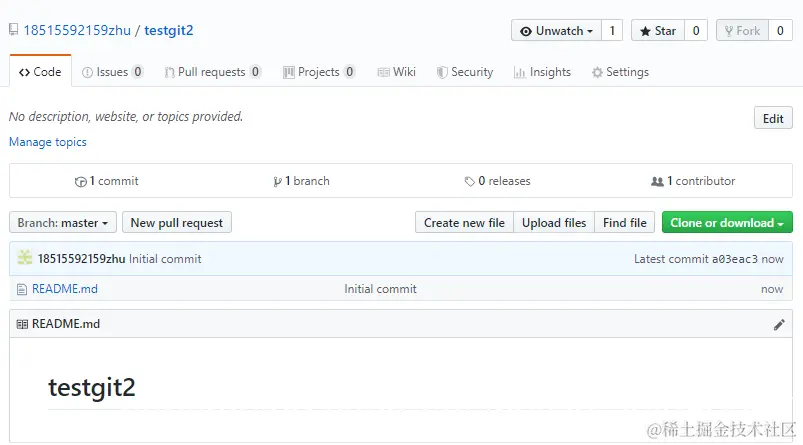
Task: Click the Code brackets icon
Action: point(24,72)
